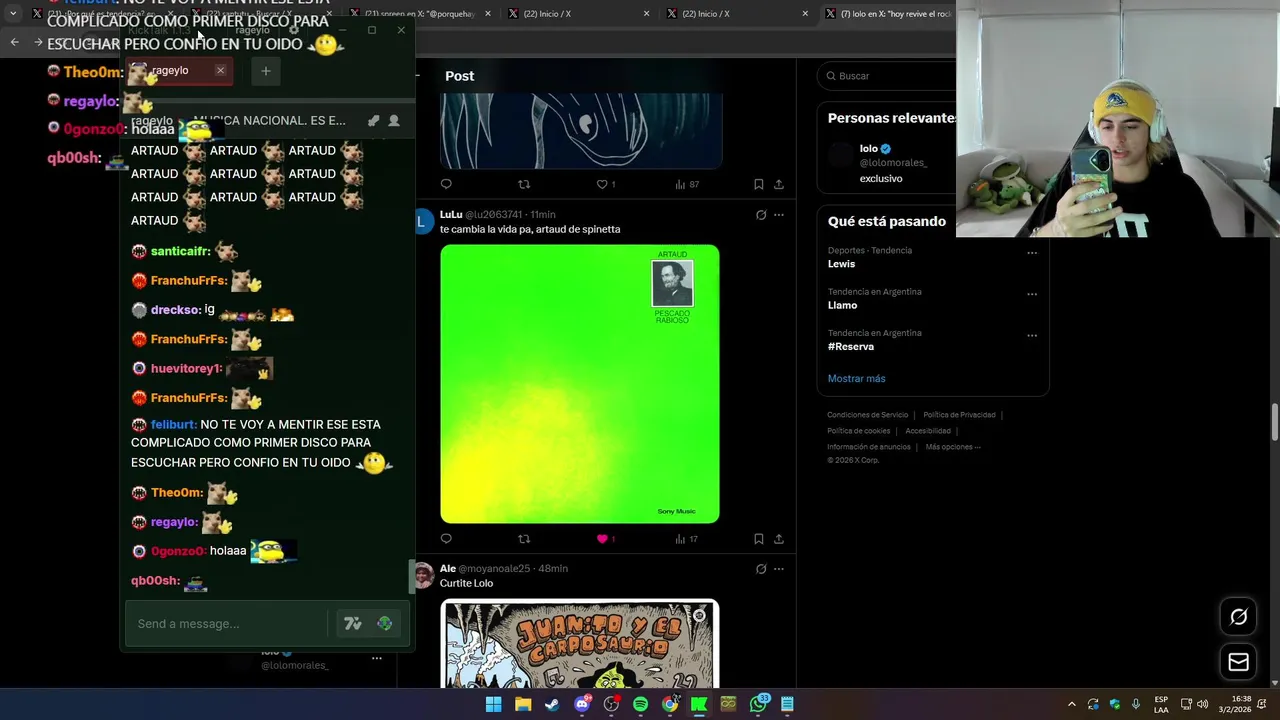Open chatters list icon in KickTalk

tap(394, 121)
